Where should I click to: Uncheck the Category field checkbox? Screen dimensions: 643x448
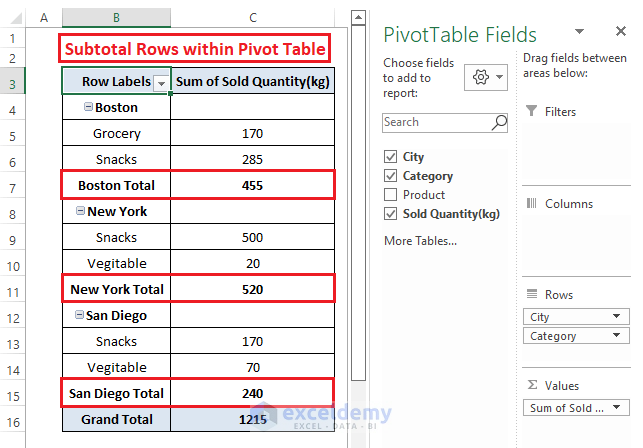pos(391,176)
